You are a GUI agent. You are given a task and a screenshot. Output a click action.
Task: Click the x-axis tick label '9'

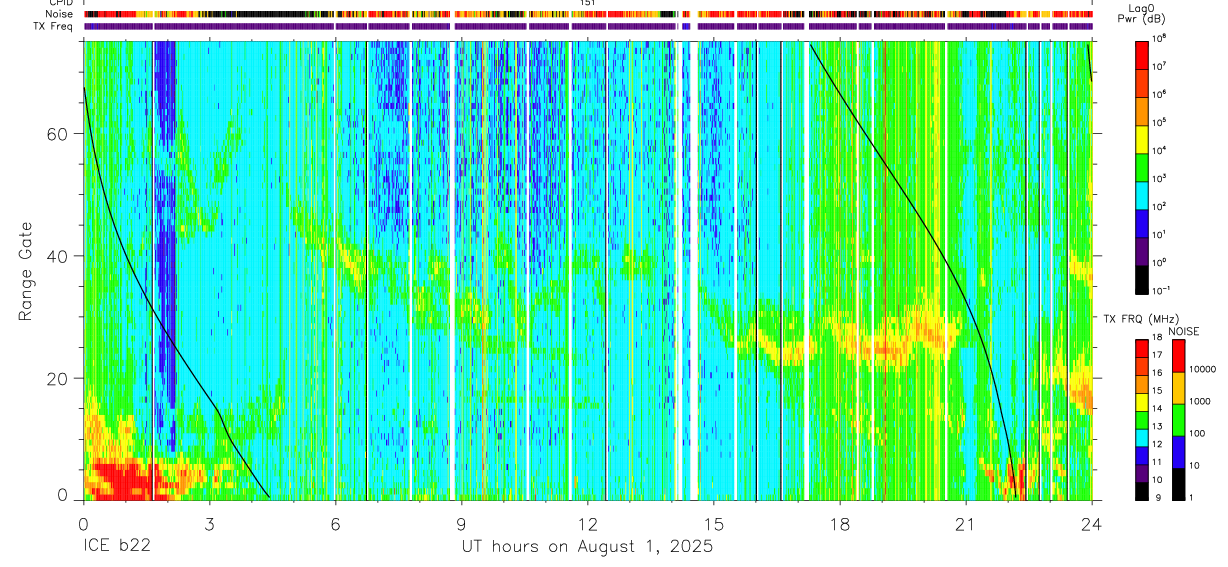click(x=461, y=523)
